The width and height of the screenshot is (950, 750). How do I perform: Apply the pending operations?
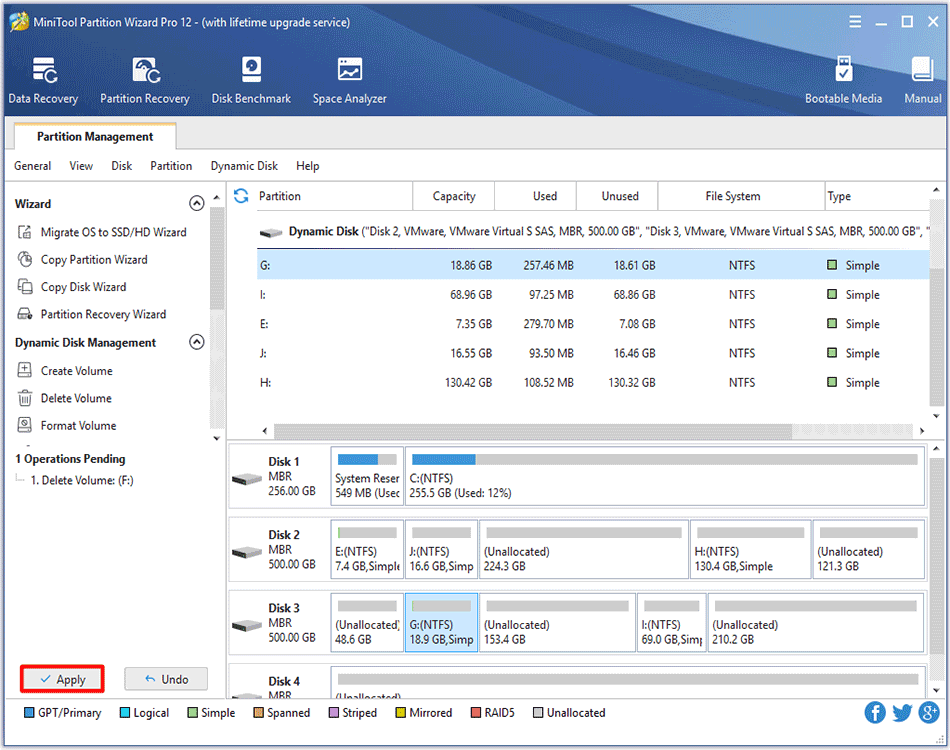(x=62, y=679)
